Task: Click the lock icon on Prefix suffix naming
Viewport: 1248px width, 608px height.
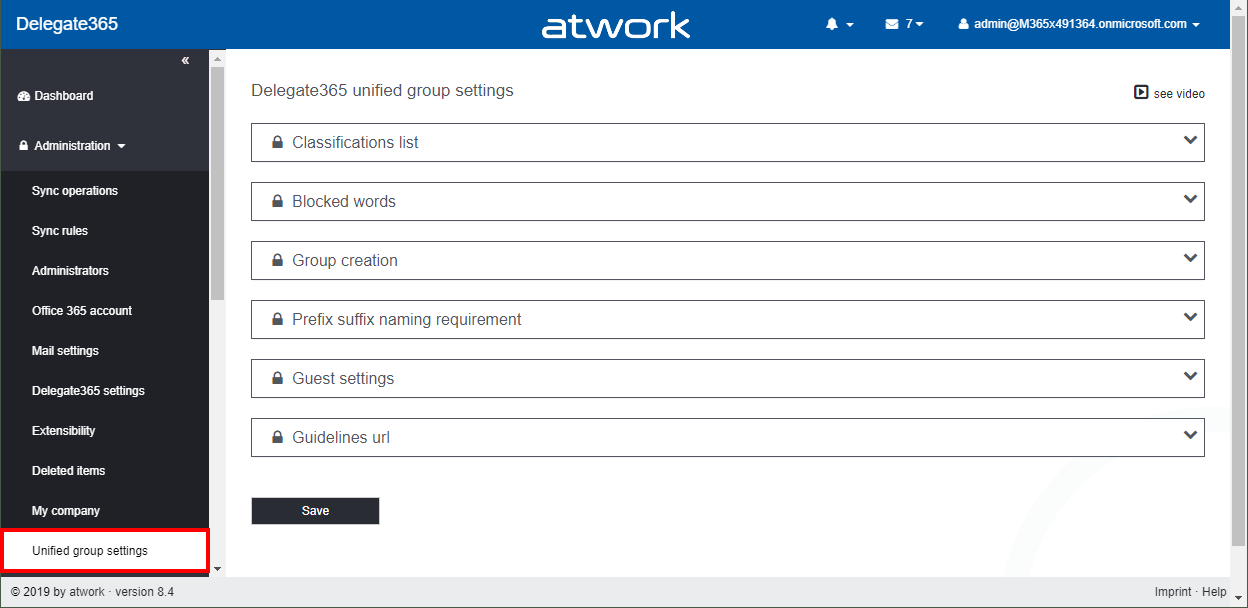Action: coord(277,319)
